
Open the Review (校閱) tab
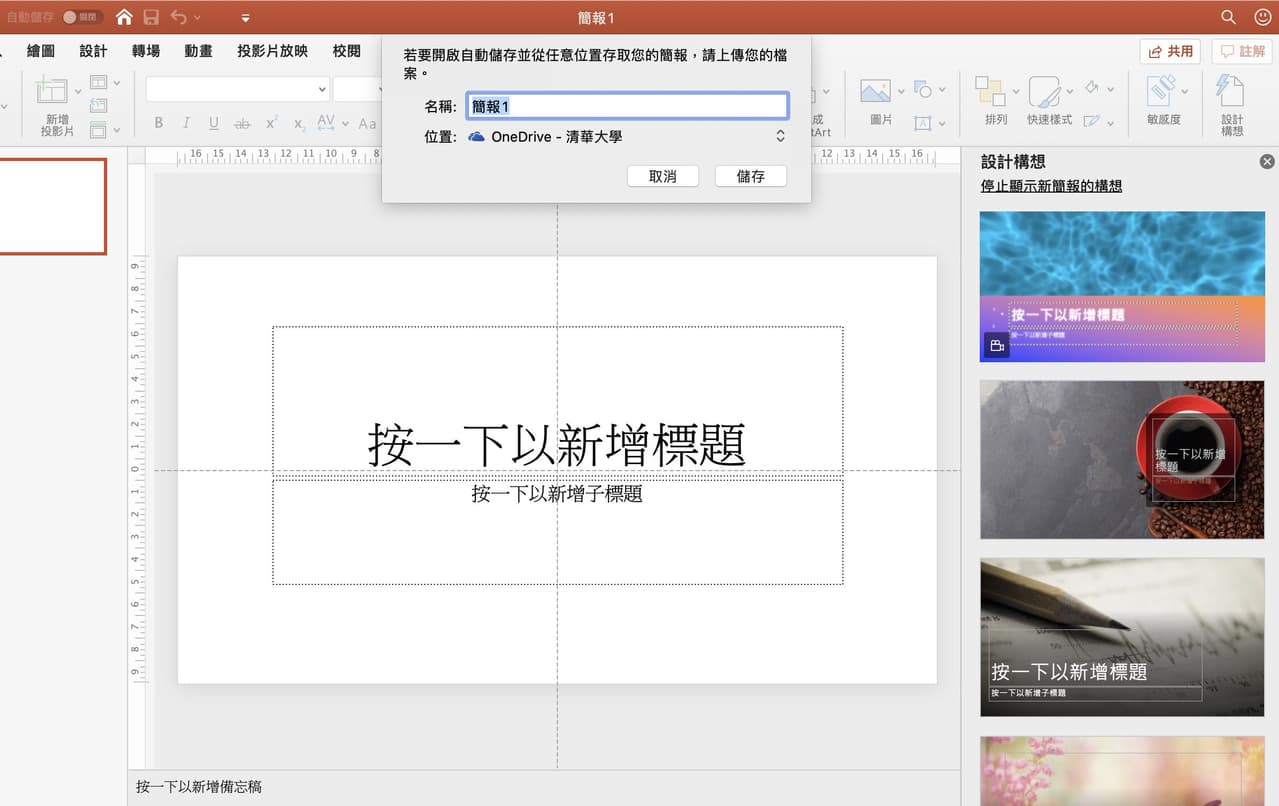(347, 51)
